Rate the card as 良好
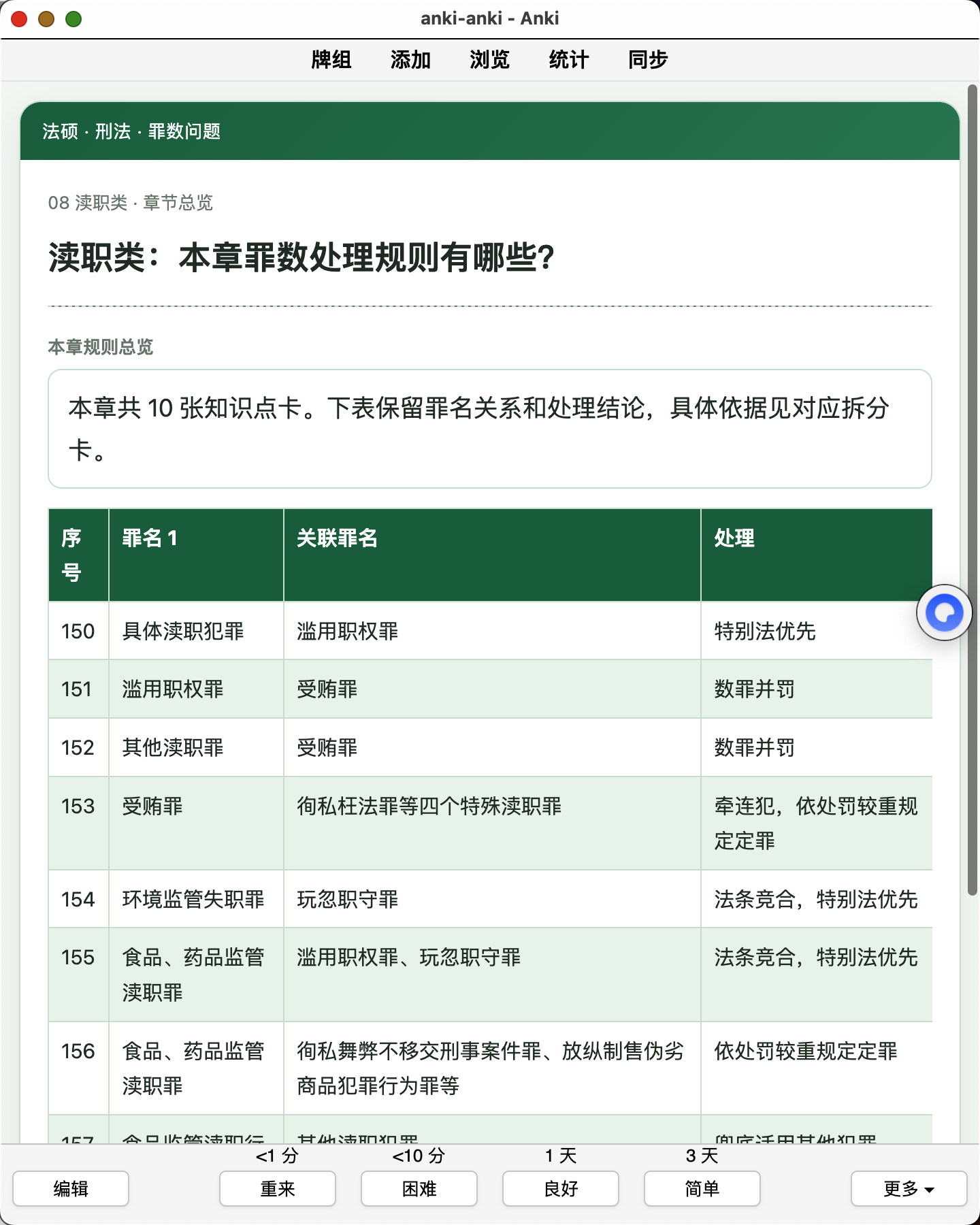 (x=561, y=1188)
